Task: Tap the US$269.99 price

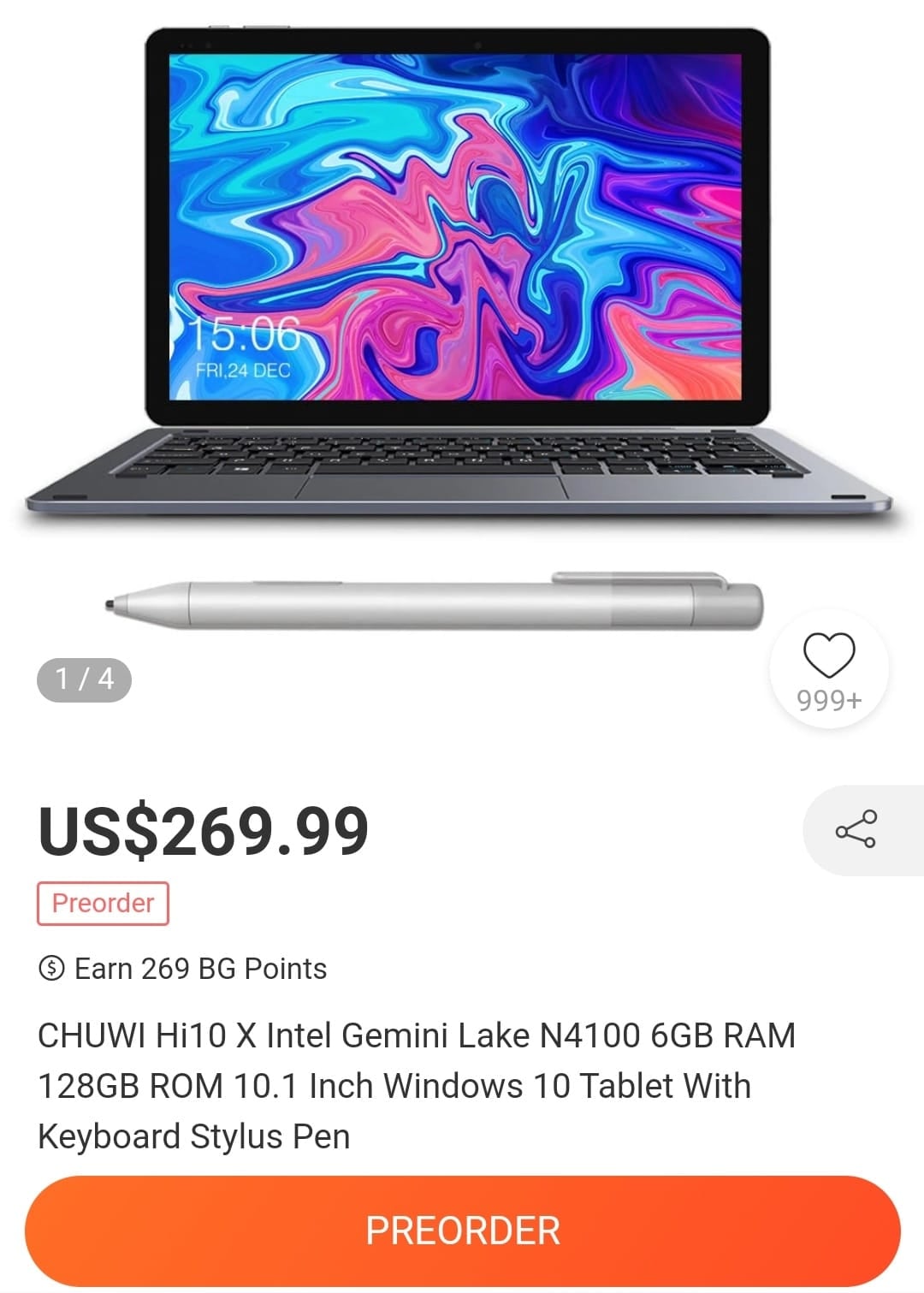Action: [204, 830]
